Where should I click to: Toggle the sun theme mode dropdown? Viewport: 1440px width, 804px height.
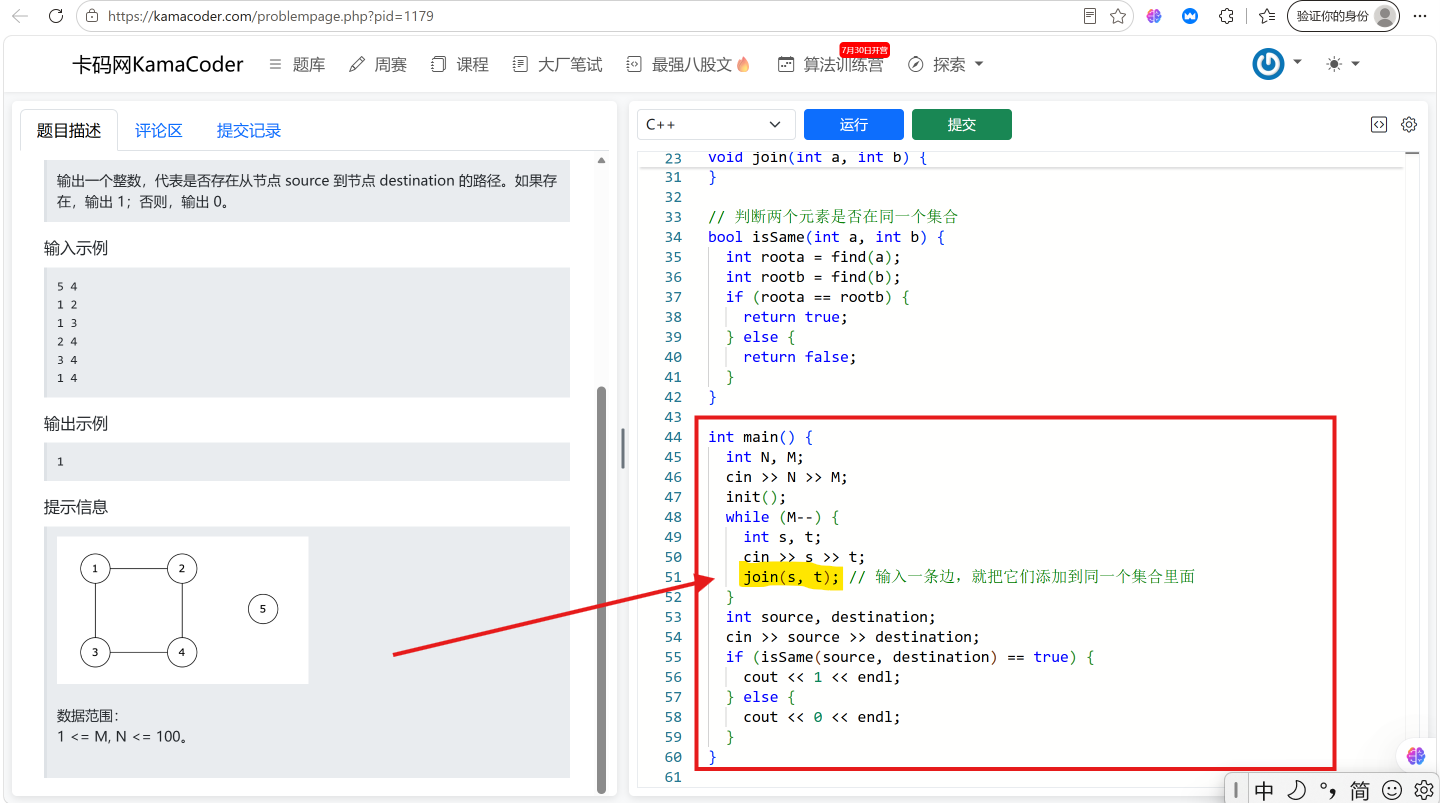click(x=1343, y=64)
